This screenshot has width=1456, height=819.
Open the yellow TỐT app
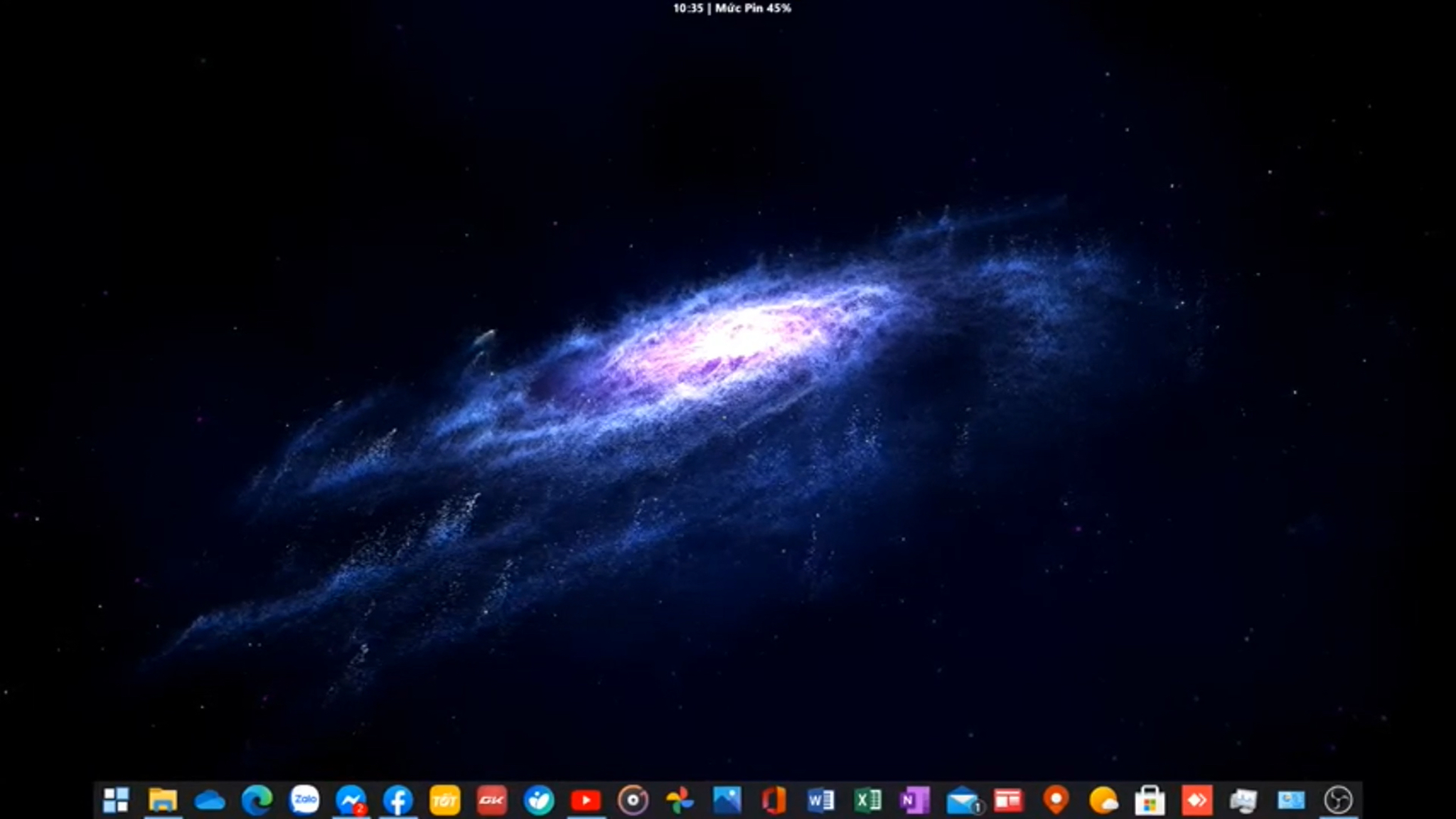point(445,801)
